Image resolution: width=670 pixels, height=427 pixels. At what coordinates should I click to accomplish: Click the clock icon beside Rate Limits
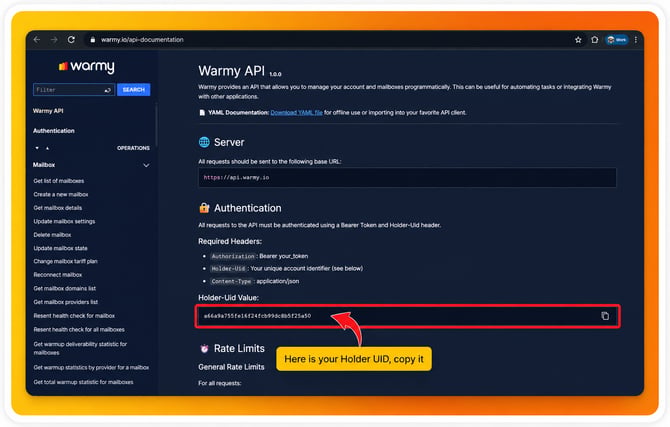point(204,348)
